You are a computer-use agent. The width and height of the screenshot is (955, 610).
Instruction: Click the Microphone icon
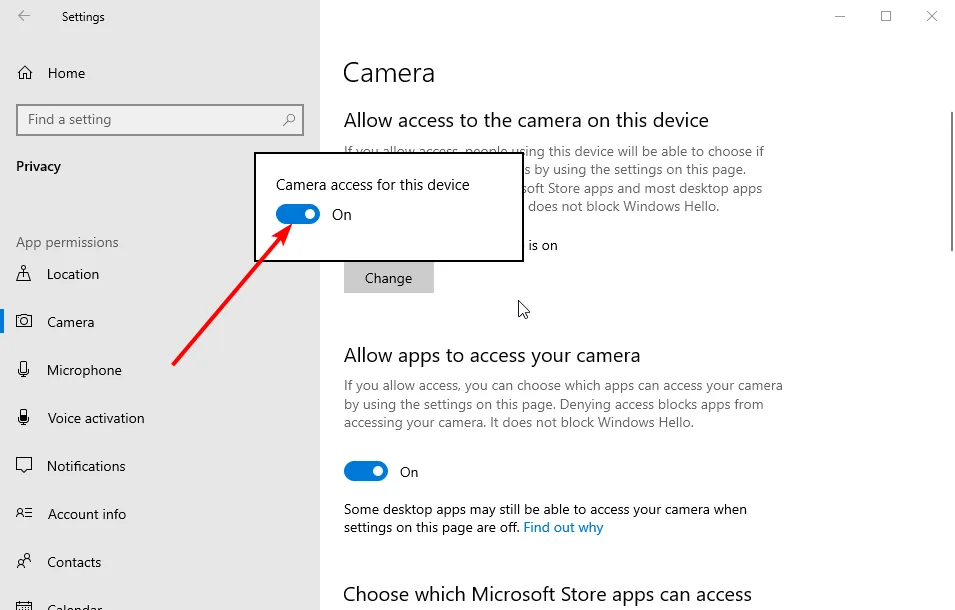pyautogui.click(x=25, y=370)
